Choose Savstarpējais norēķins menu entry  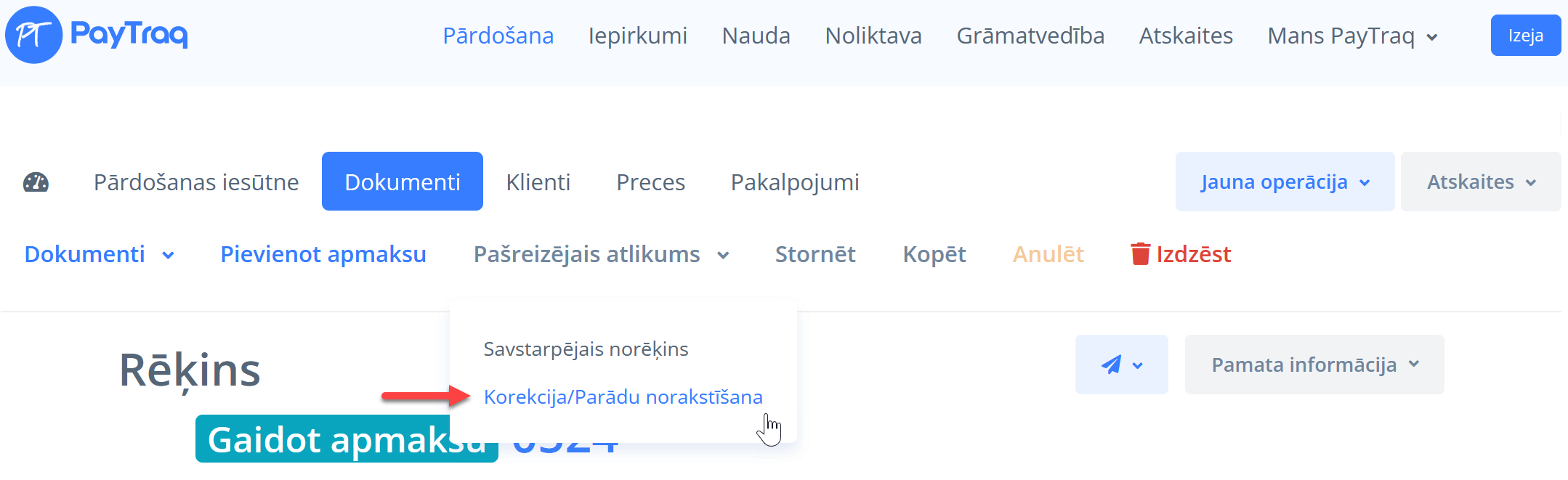586,349
